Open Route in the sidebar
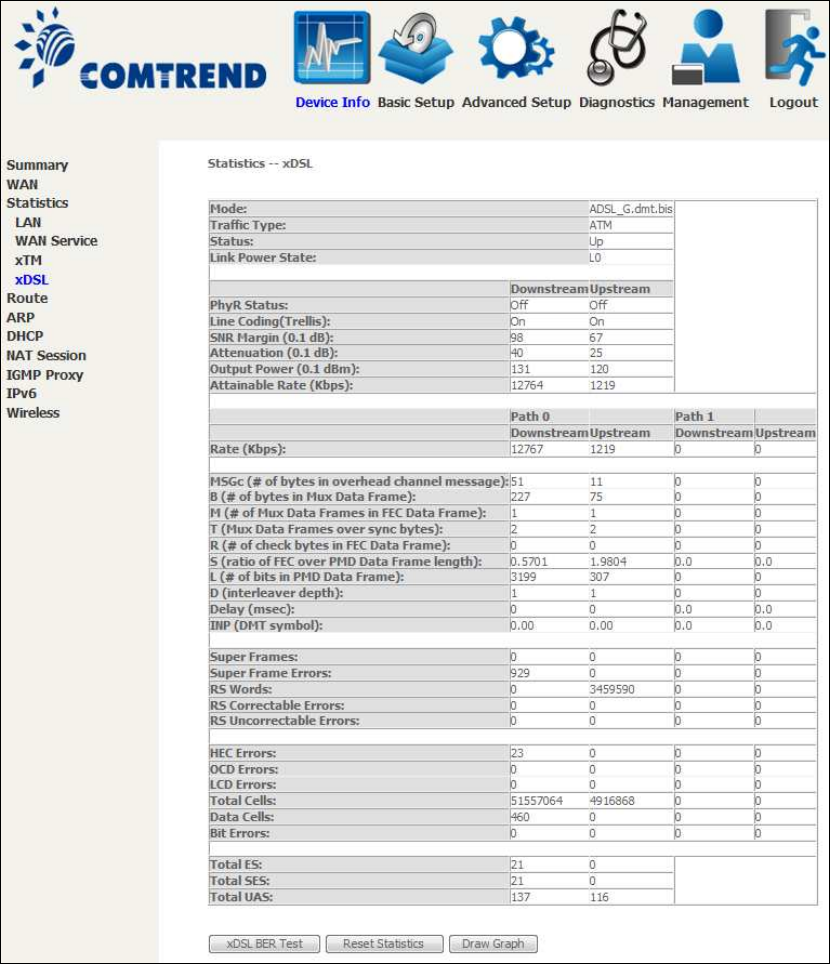Viewport: 830px width, 964px height. (27, 298)
